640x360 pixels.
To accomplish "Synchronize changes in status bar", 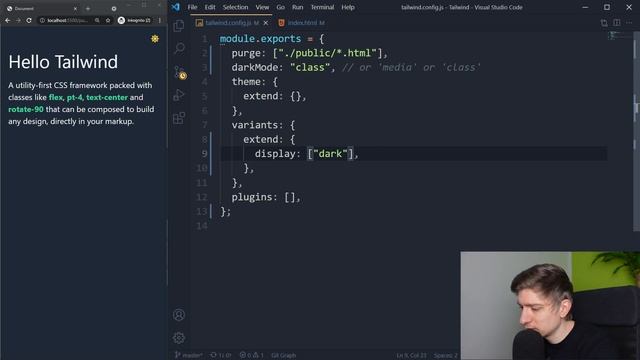I will [x=220, y=355].
